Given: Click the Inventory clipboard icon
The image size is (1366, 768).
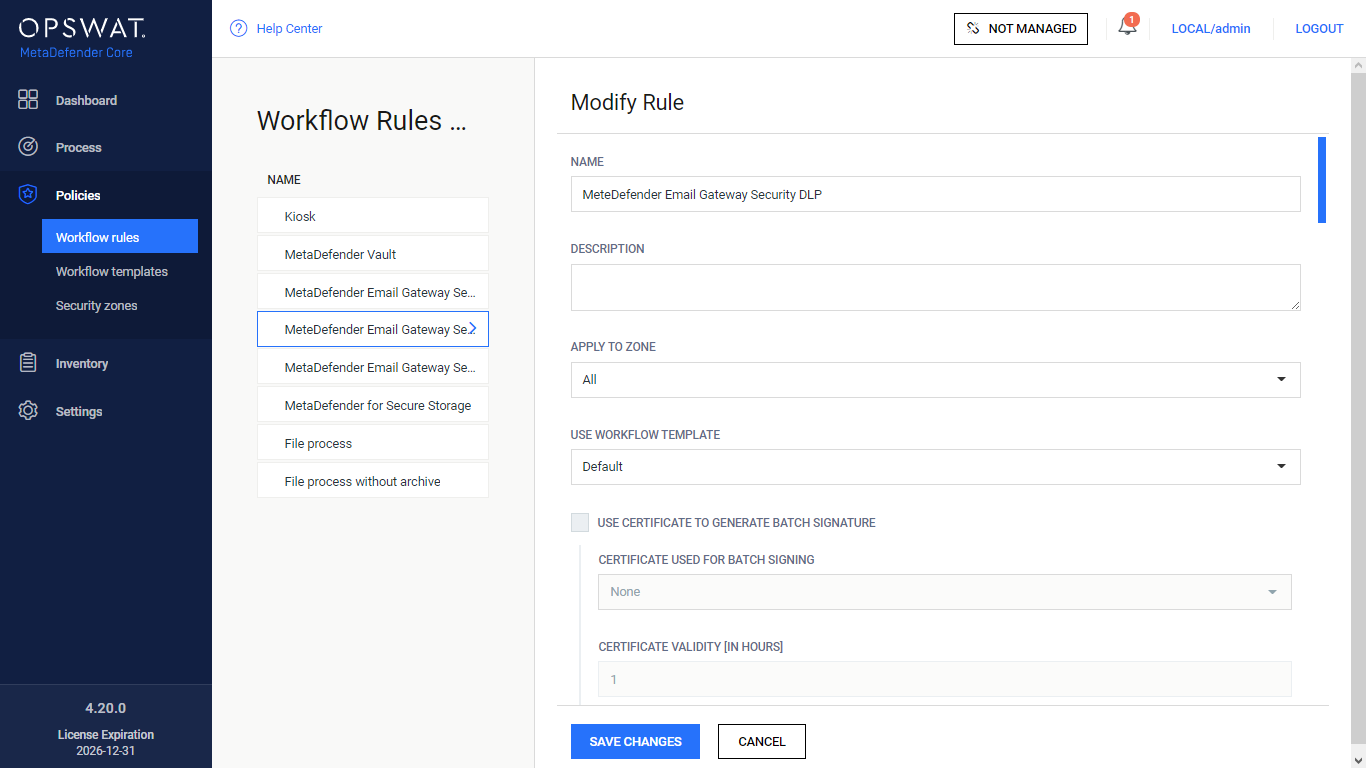Looking at the screenshot, I should [x=28, y=363].
